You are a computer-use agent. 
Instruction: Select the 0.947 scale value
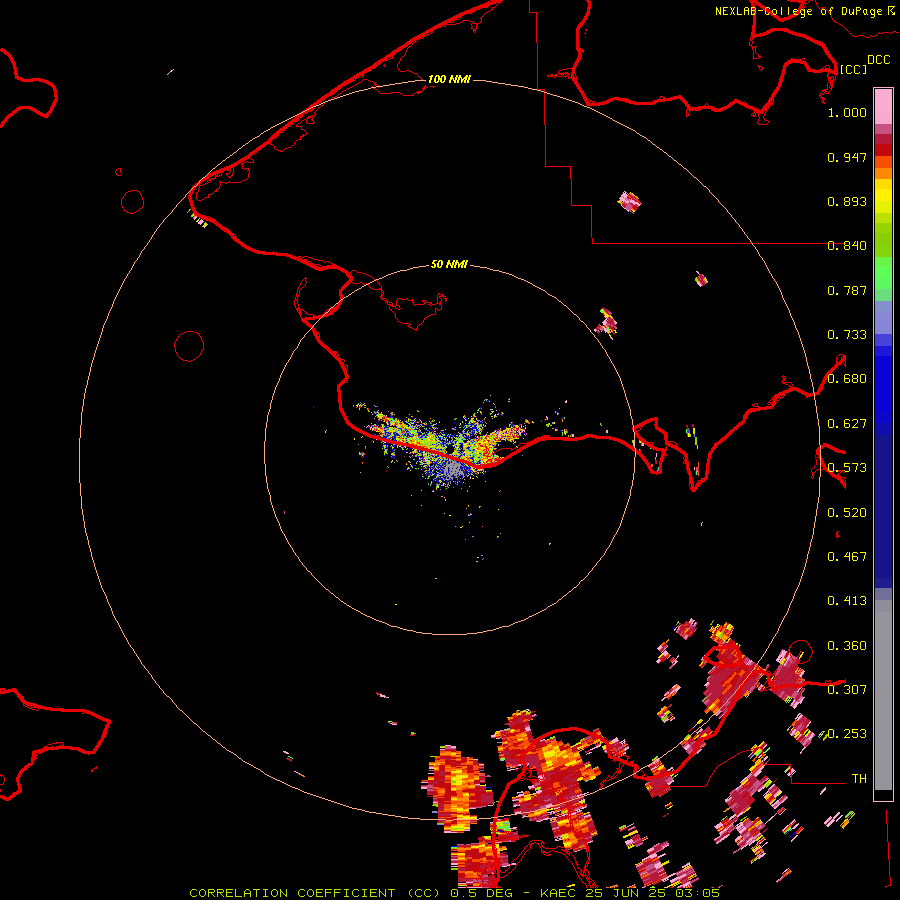[x=847, y=157]
